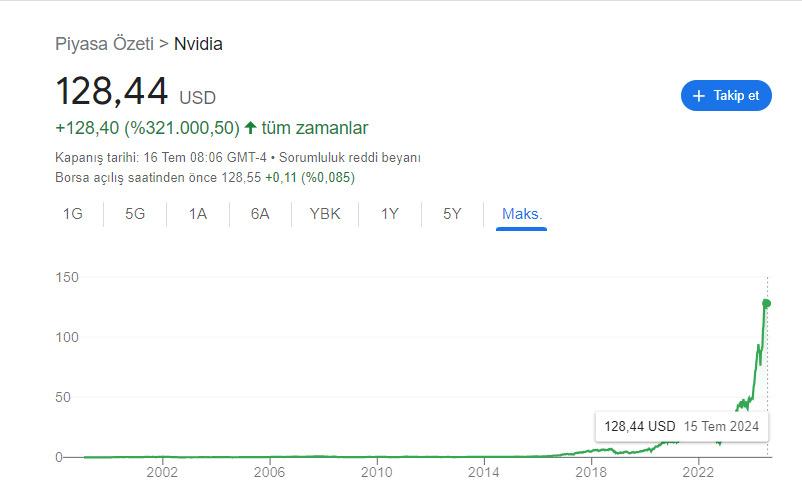Open the 6A time range tab
The height and width of the screenshot is (496, 802).
(260, 214)
